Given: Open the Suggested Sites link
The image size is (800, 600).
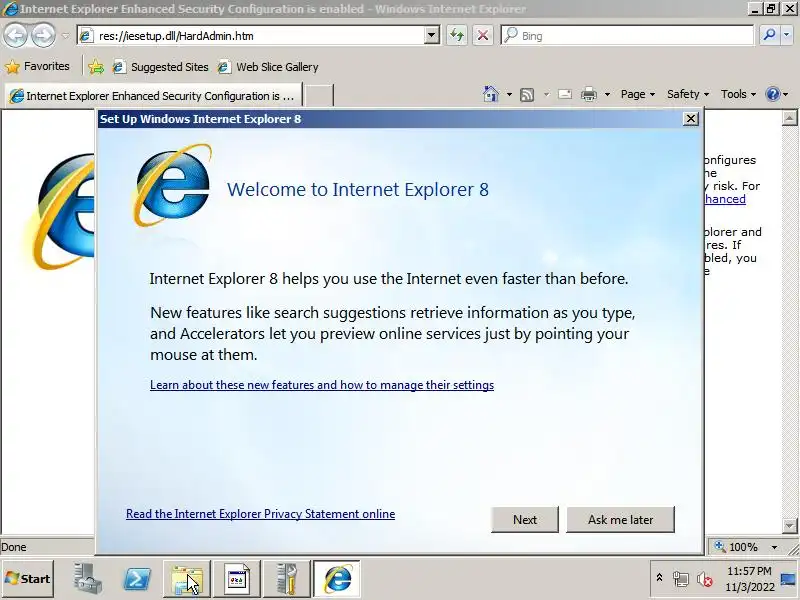Looking at the screenshot, I should pyautogui.click(x=161, y=67).
